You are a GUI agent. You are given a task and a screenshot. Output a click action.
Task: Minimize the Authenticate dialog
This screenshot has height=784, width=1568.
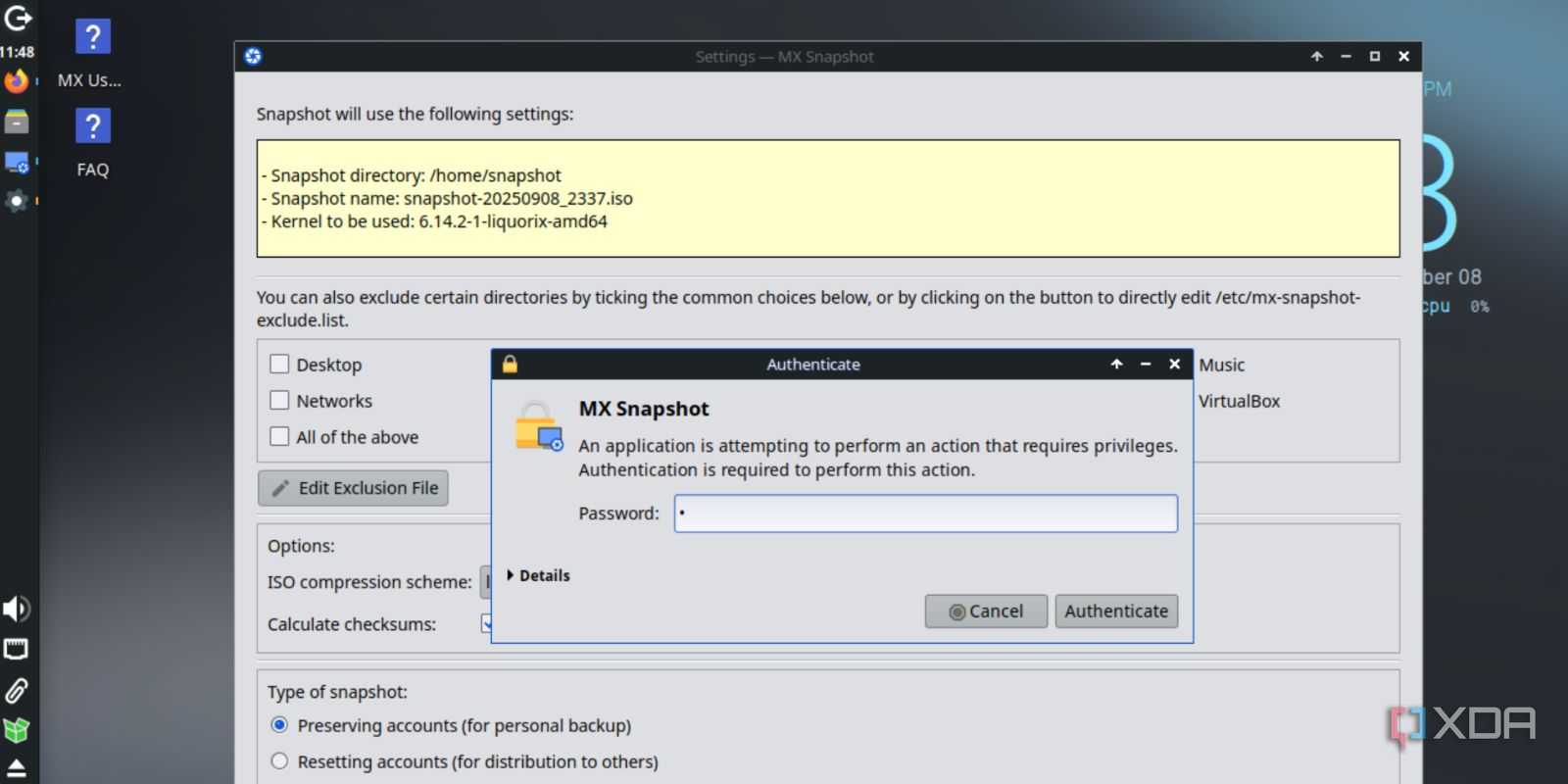[x=1145, y=365]
